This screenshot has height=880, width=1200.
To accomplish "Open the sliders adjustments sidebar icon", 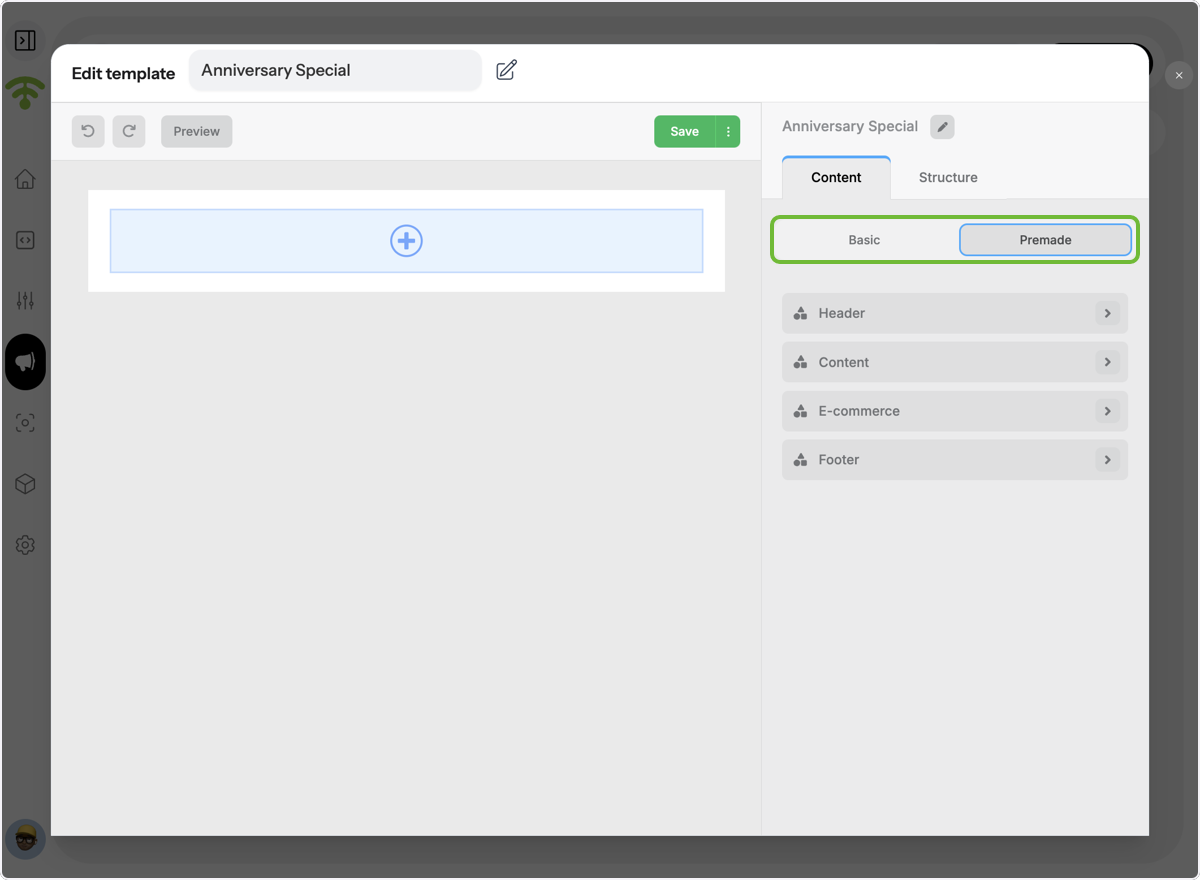I will click(x=25, y=301).
